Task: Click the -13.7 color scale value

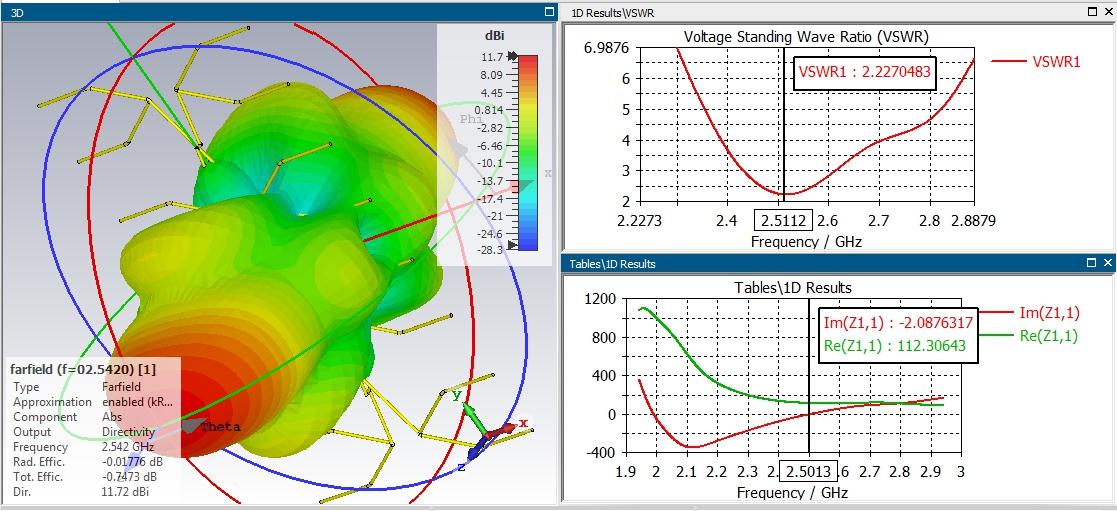Action: 490,181
